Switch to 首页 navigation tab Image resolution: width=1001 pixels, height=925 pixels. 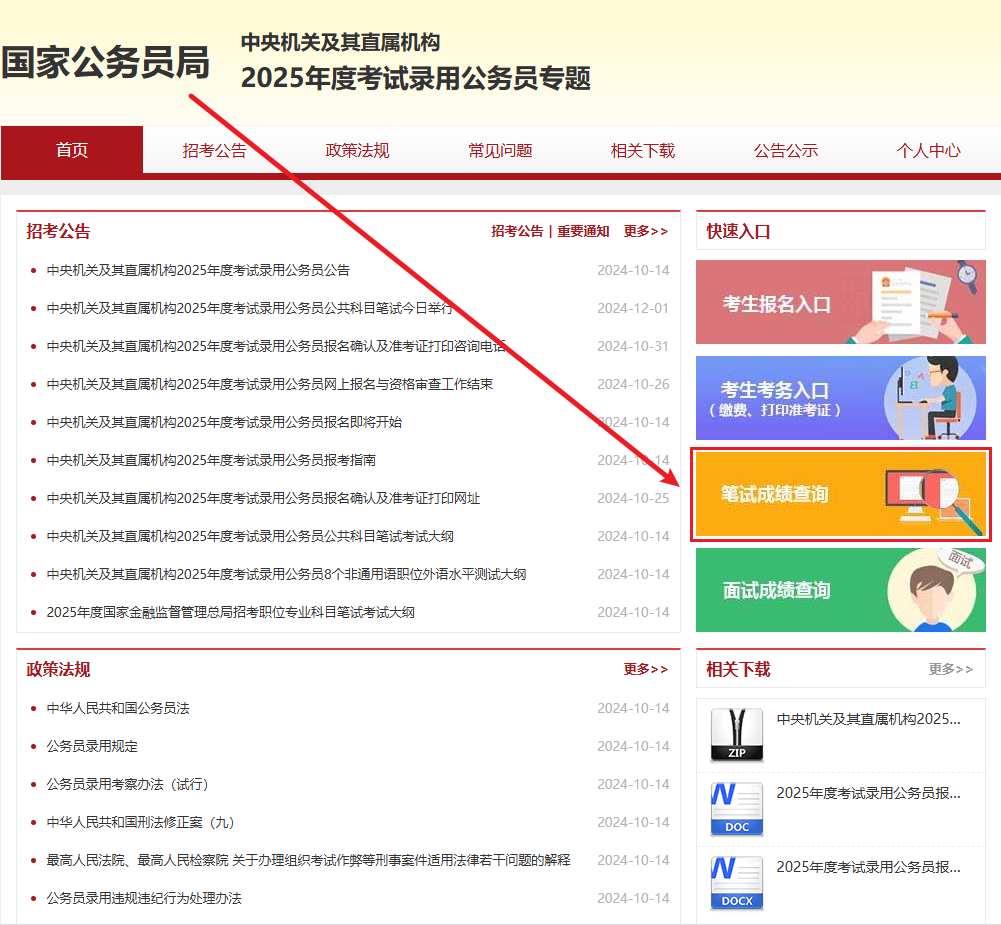[72, 151]
